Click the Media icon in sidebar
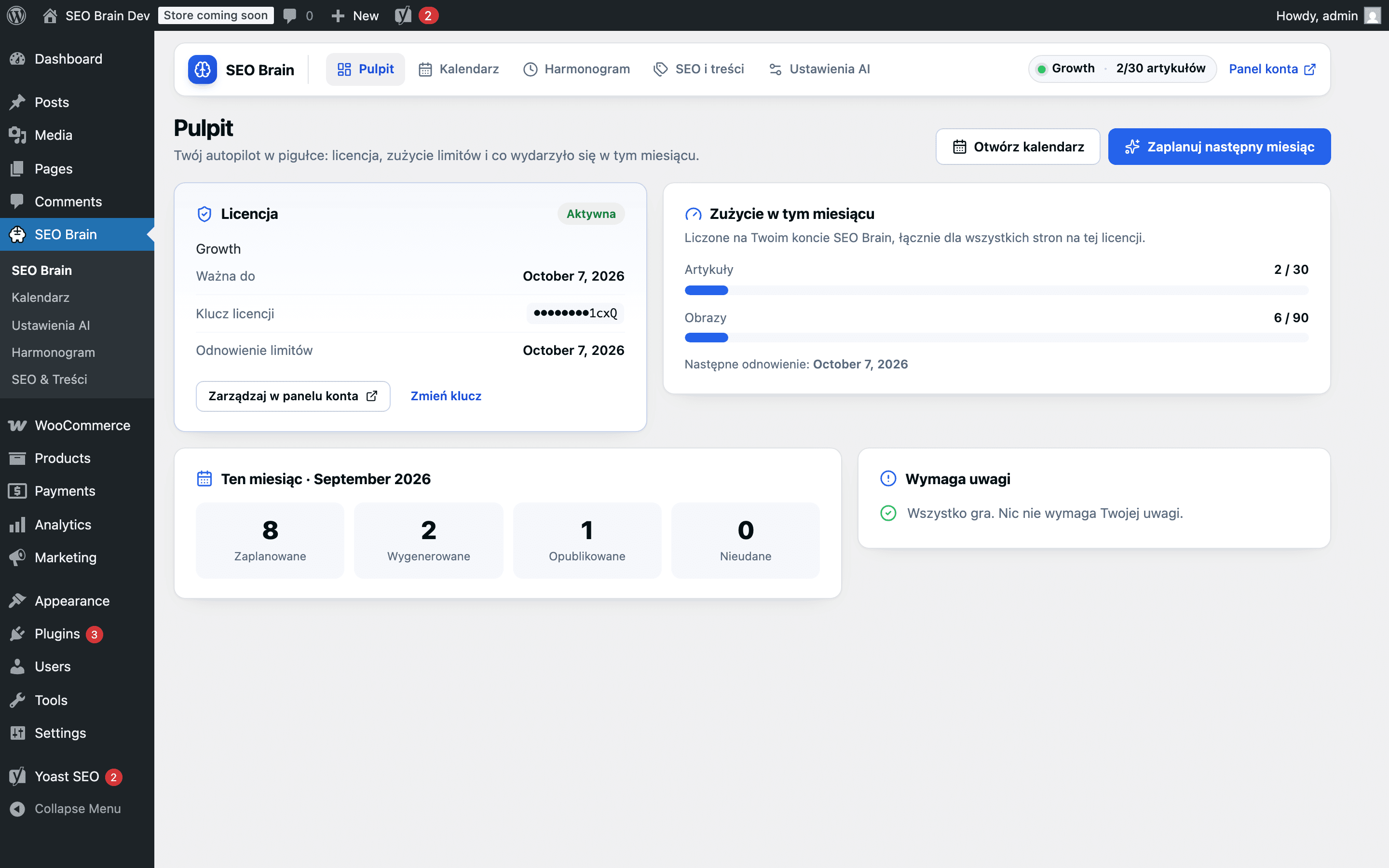The width and height of the screenshot is (1389, 868). coord(17,136)
